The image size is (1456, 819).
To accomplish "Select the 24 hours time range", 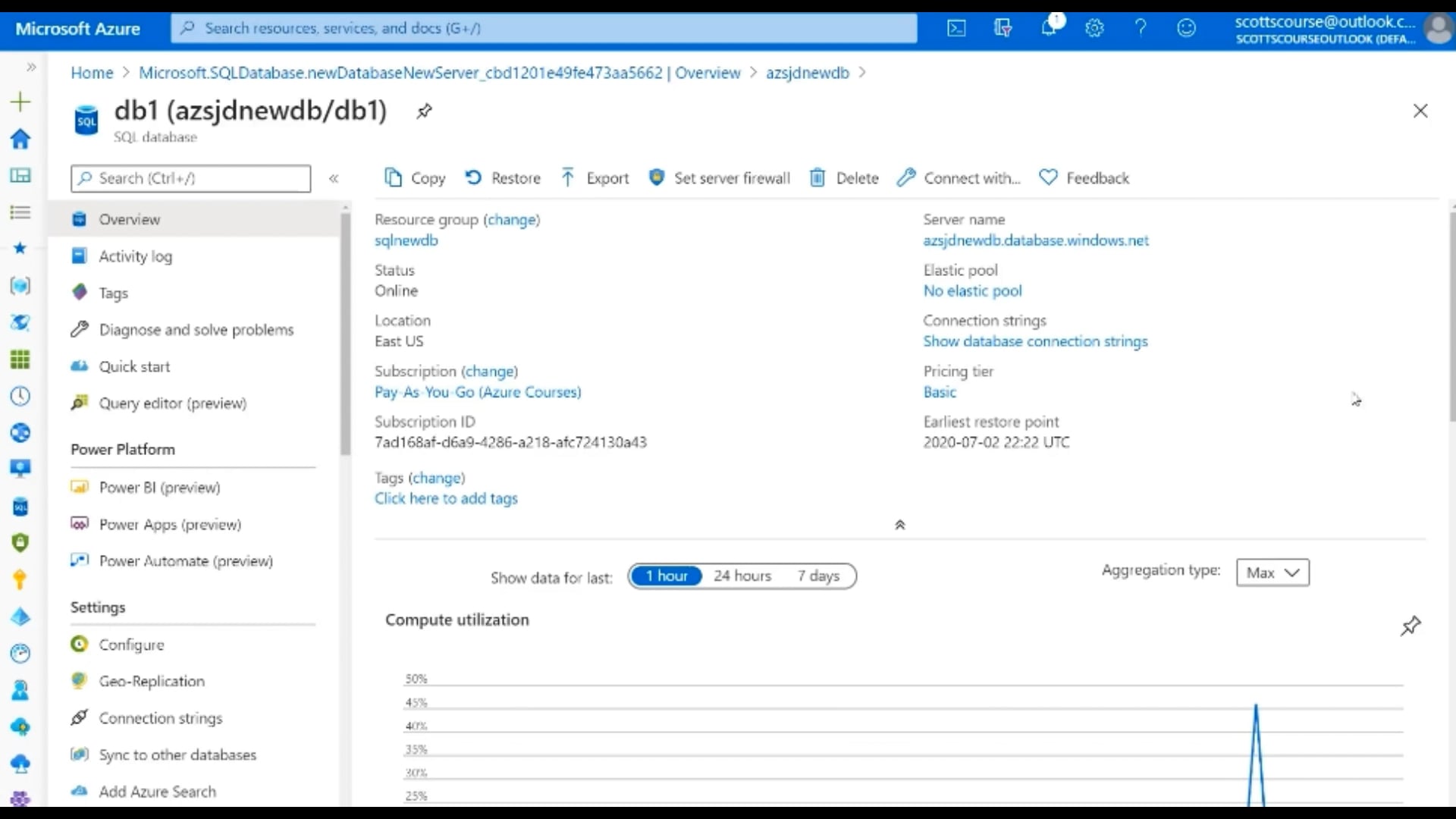I will point(742,576).
